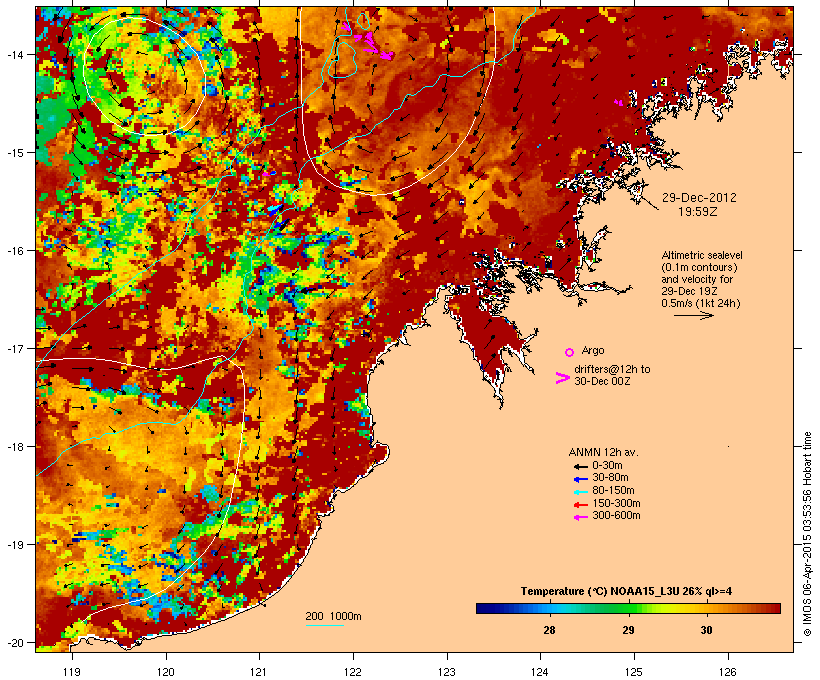Click the '150-300m' depth label
This screenshot has height=680, width=820.
[616, 503]
